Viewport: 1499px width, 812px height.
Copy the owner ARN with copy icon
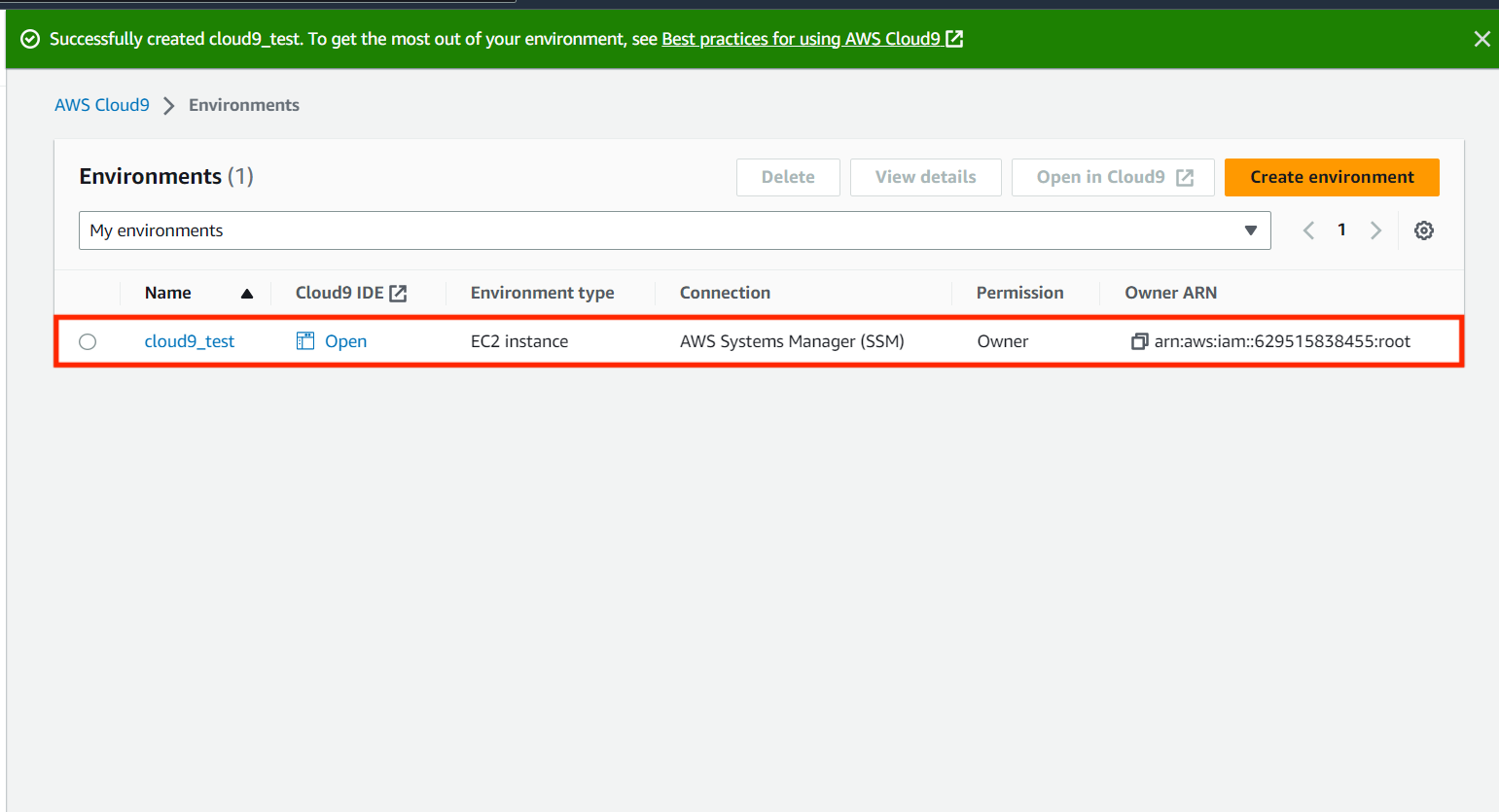tap(1139, 341)
